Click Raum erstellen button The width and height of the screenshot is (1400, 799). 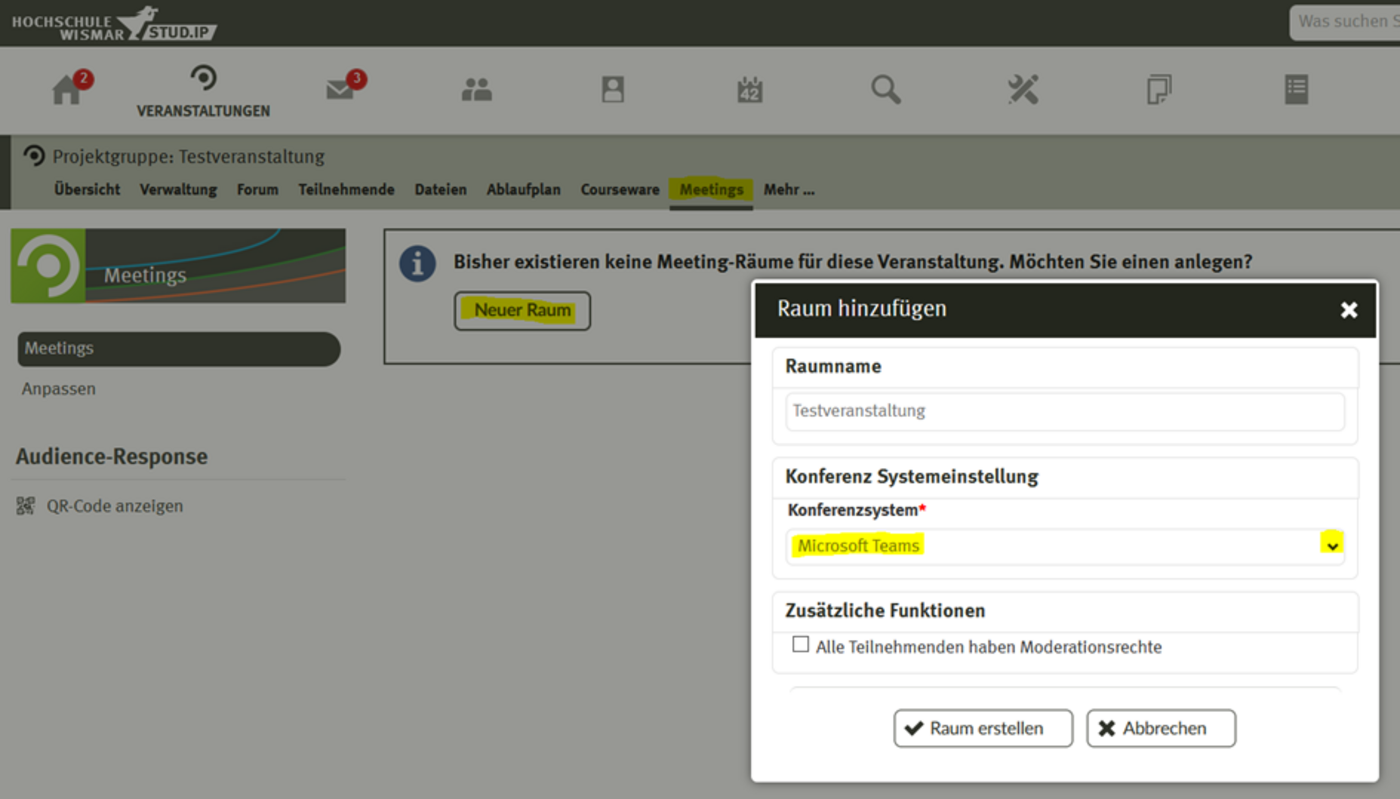click(x=983, y=728)
